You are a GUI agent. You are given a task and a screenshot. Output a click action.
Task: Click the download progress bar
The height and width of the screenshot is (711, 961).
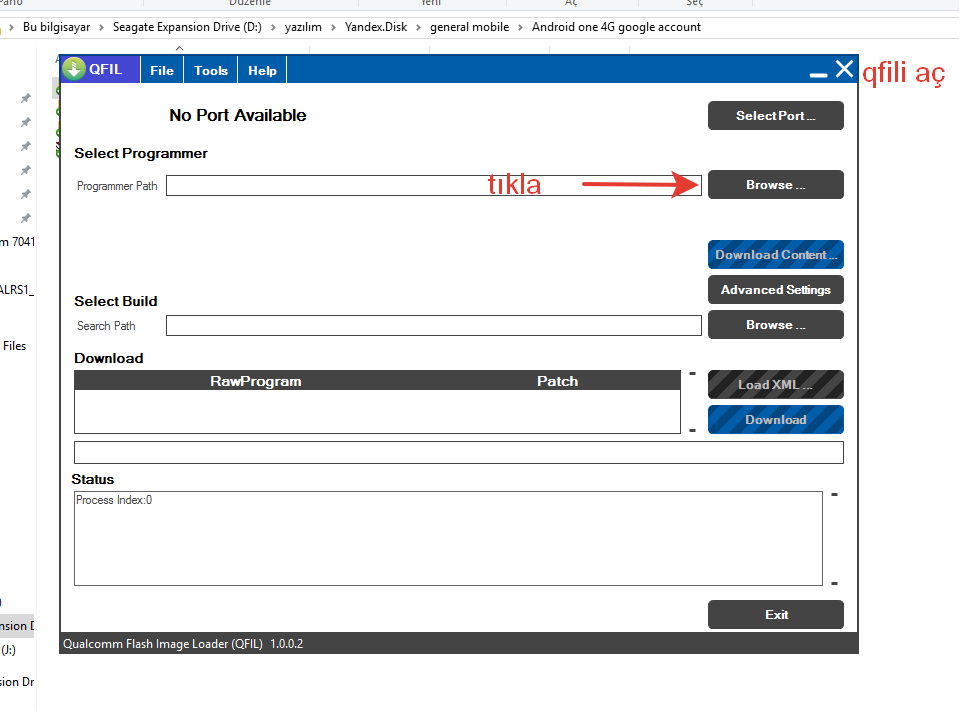(x=458, y=452)
